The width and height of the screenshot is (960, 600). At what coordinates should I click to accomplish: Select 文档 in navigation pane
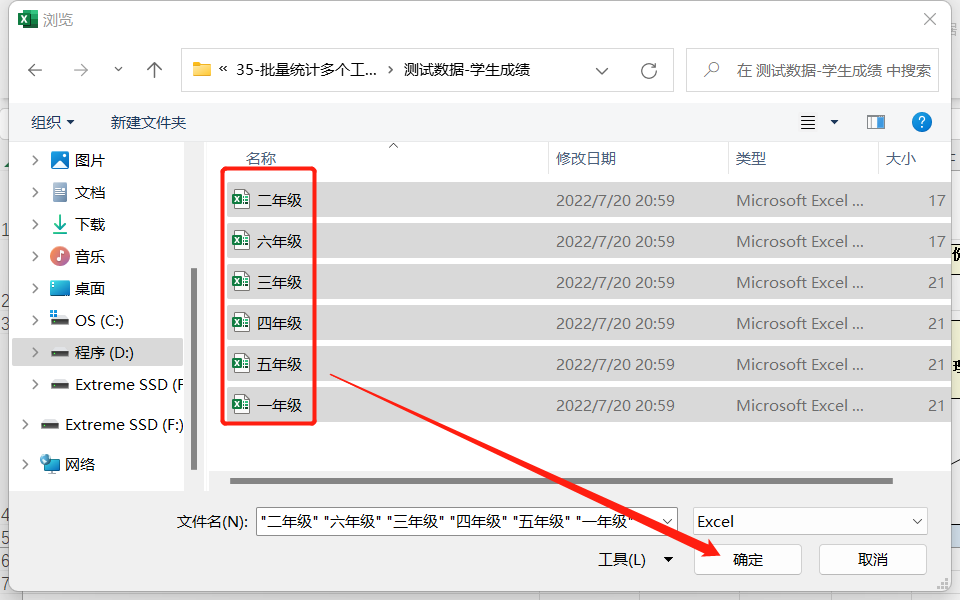pos(90,192)
